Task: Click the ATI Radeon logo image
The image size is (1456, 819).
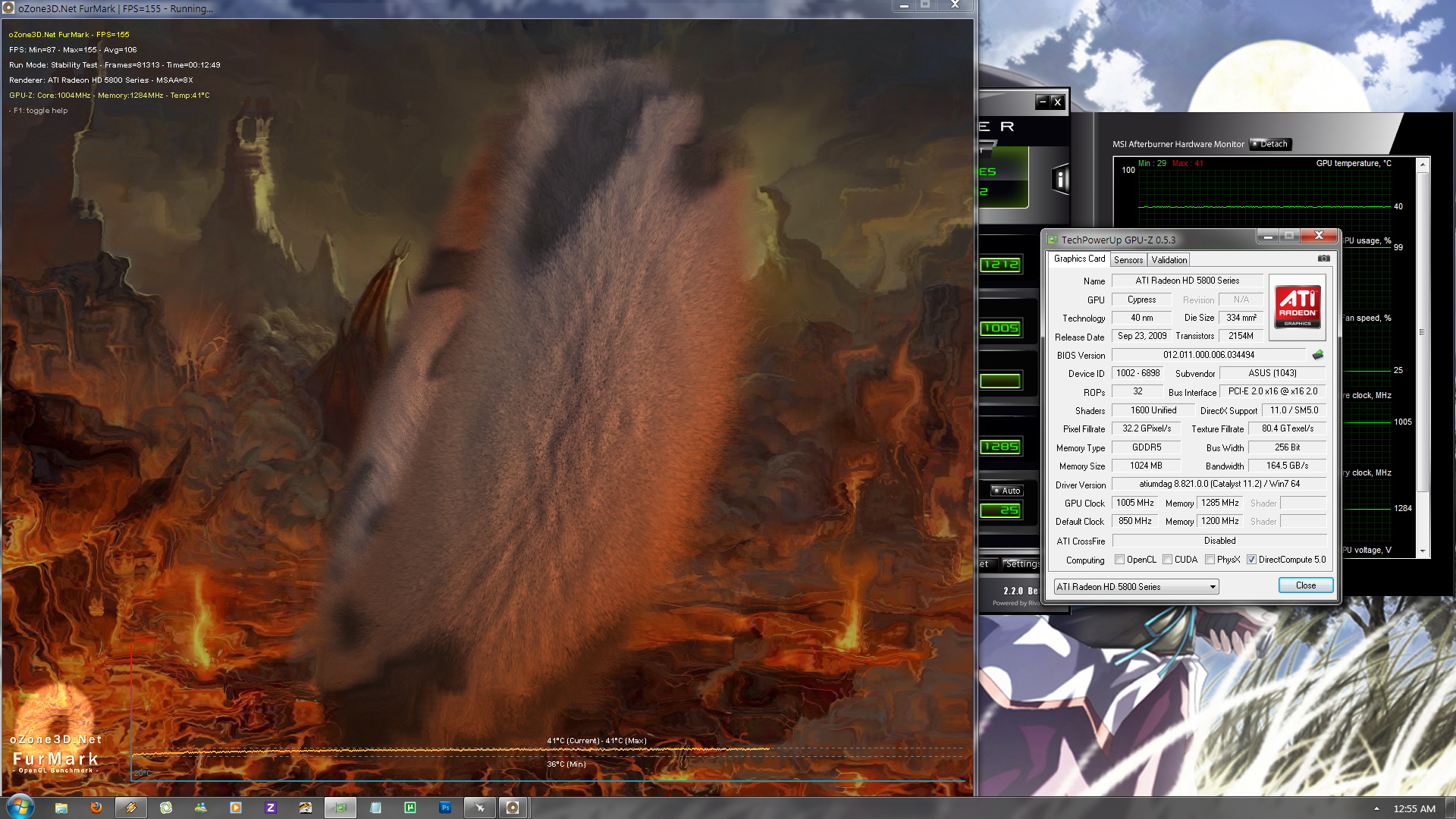Action: [1297, 307]
